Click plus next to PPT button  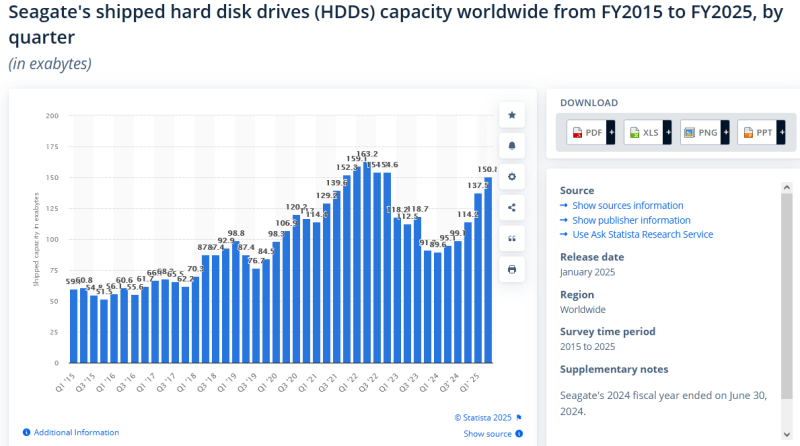tap(781, 133)
